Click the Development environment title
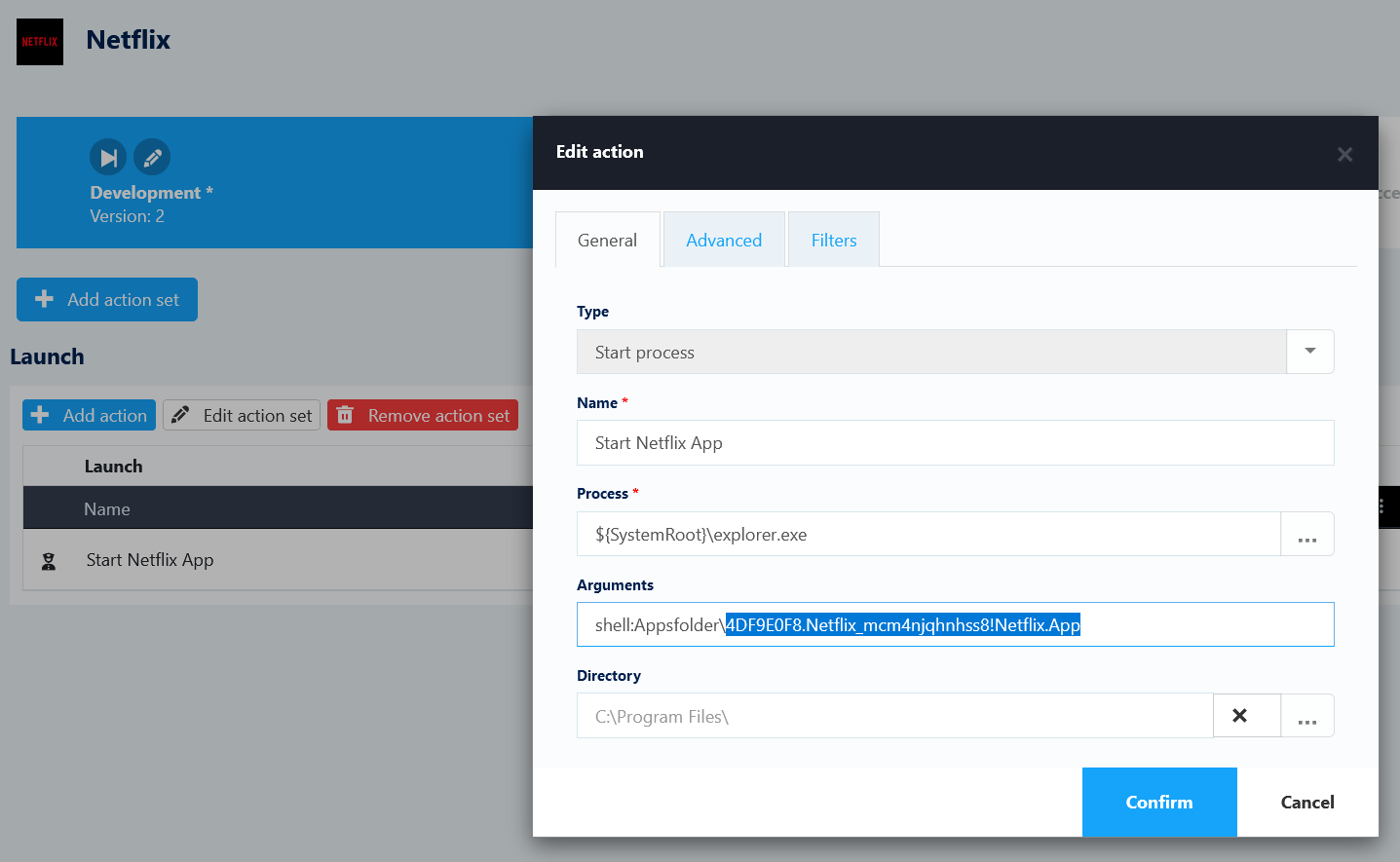 pos(151,193)
